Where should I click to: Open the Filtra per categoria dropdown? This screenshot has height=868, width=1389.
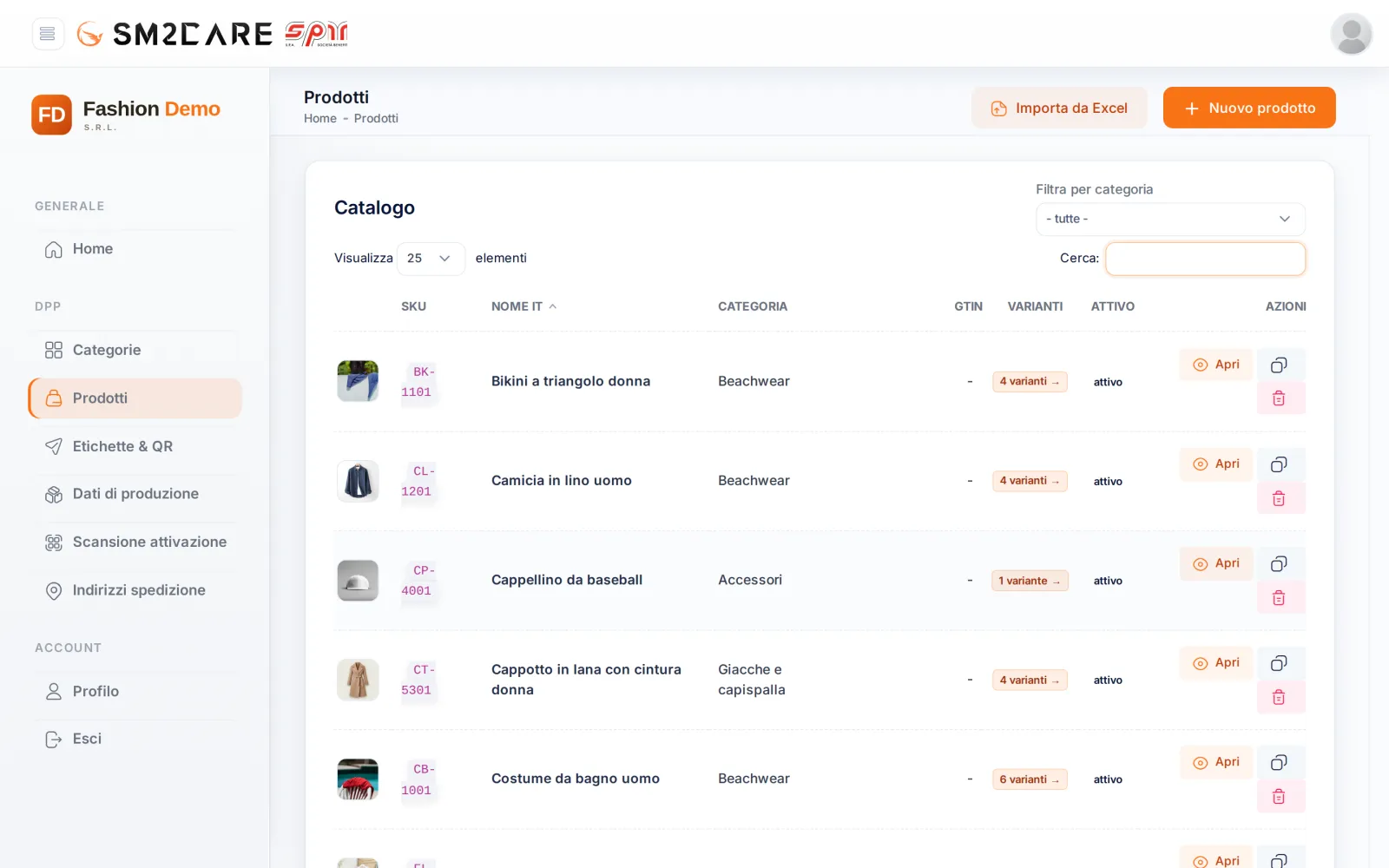tap(1170, 219)
